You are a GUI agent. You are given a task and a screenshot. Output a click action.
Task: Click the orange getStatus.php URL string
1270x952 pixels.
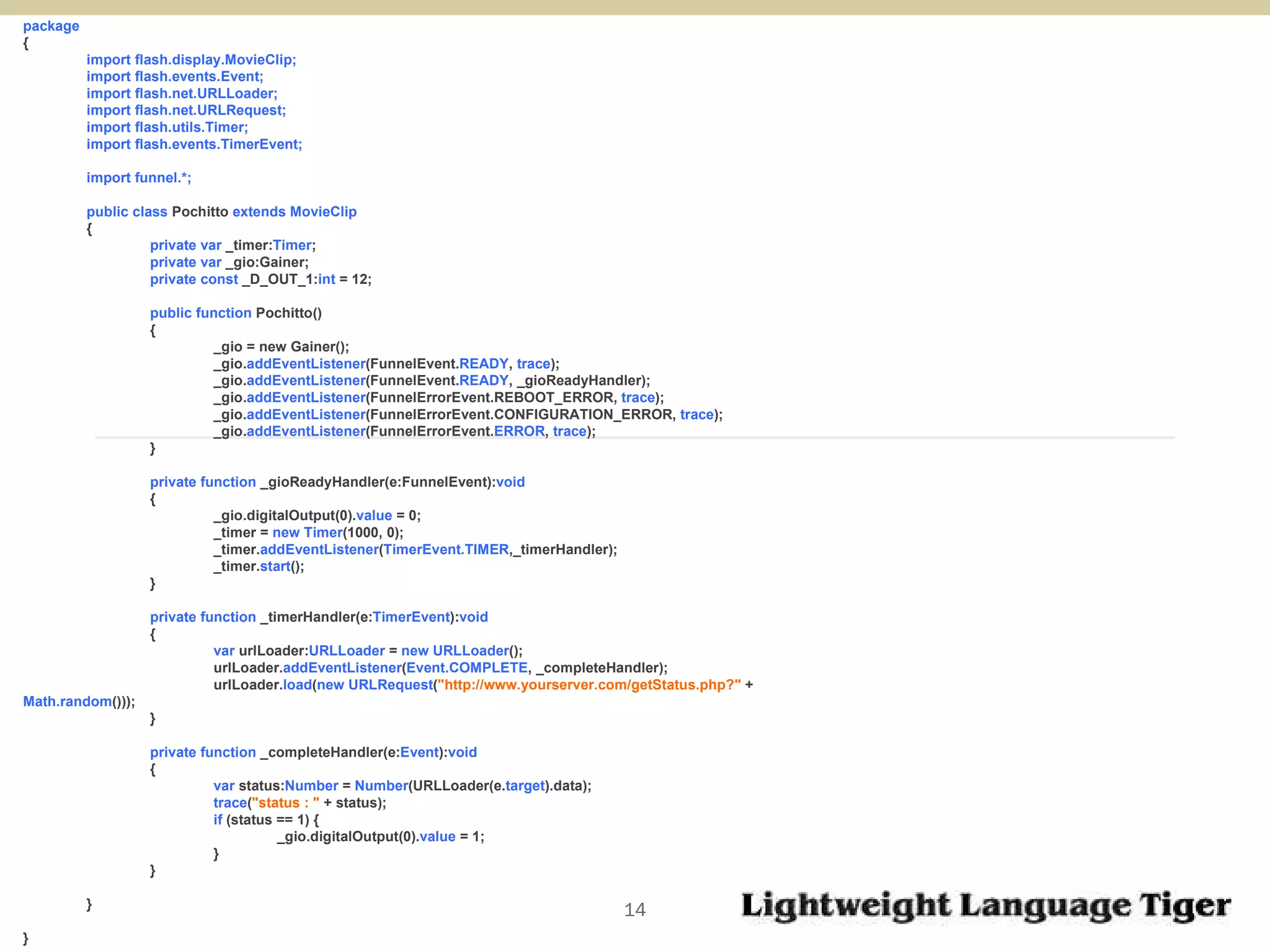(x=589, y=685)
